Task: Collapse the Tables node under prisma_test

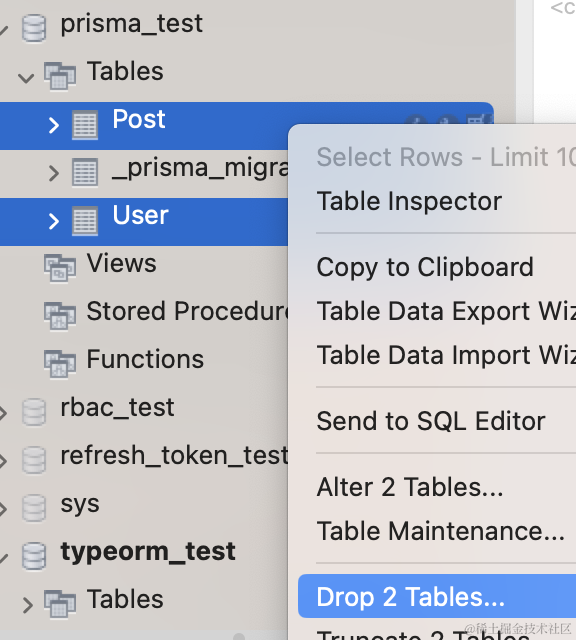Action: coord(26,78)
